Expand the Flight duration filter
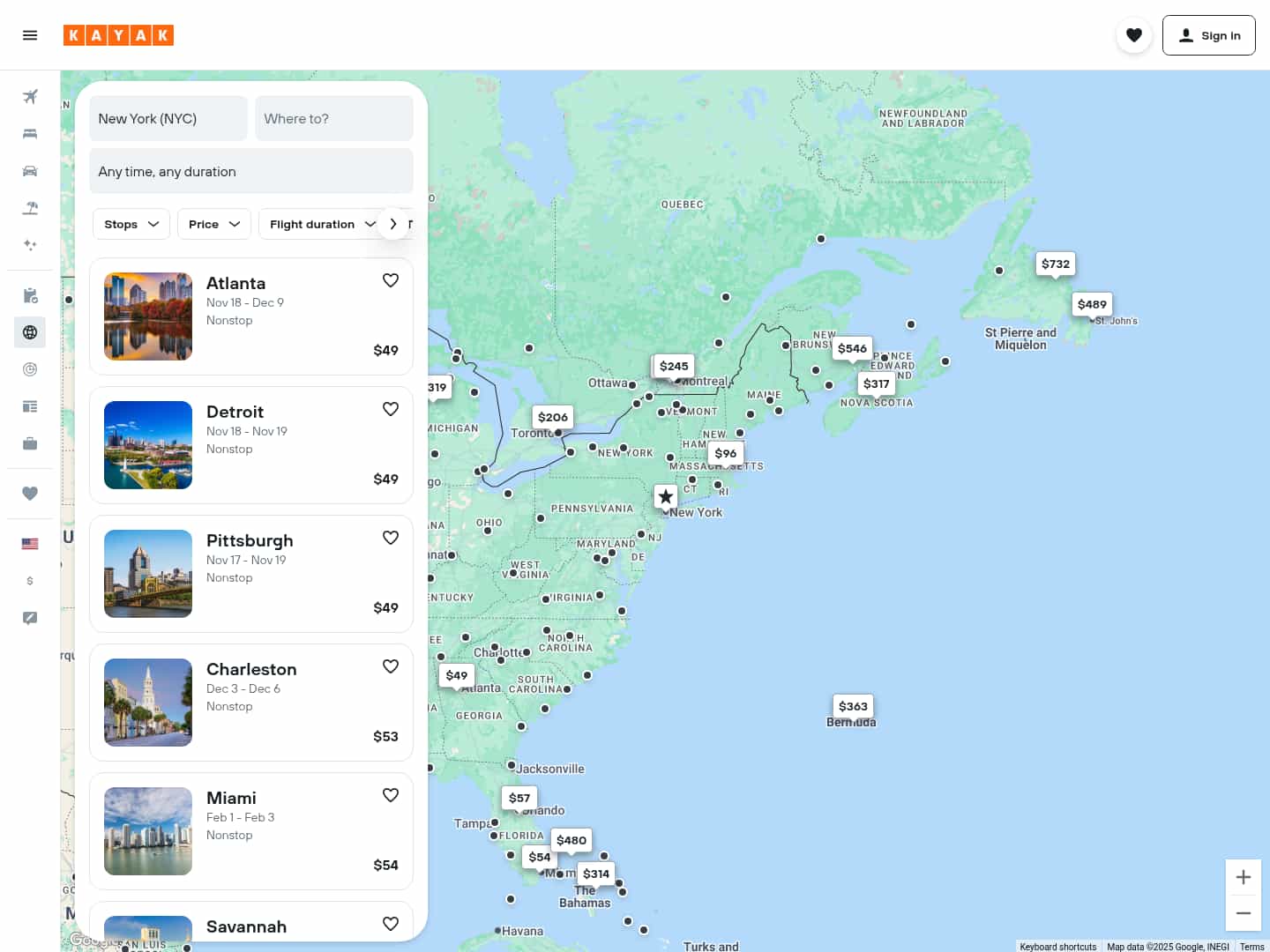Image resolution: width=1270 pixels, height=952 pixels. pos(322,224)
